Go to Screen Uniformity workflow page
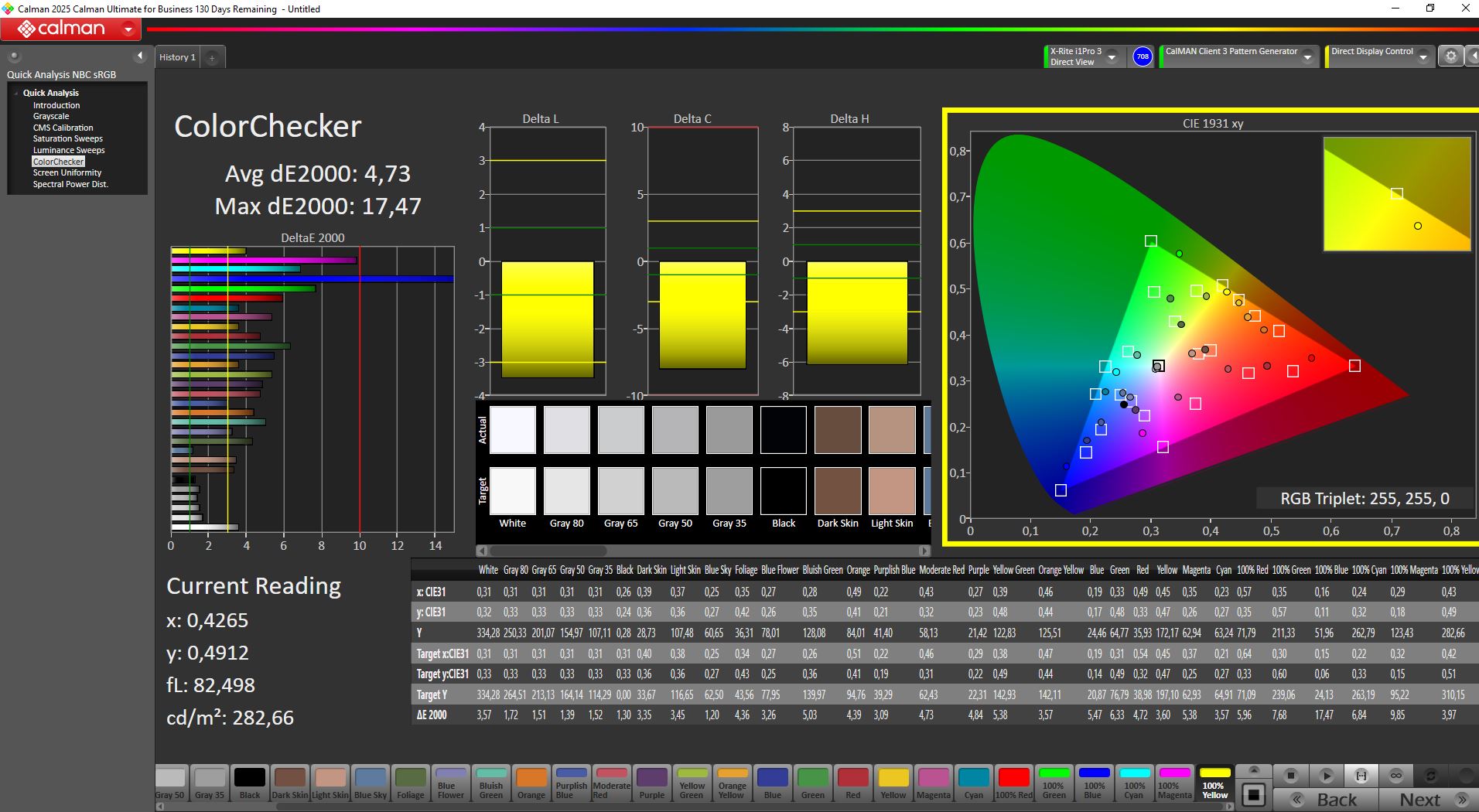The height and width of the screenshot is (812, 1479). (x=67, y=172)
